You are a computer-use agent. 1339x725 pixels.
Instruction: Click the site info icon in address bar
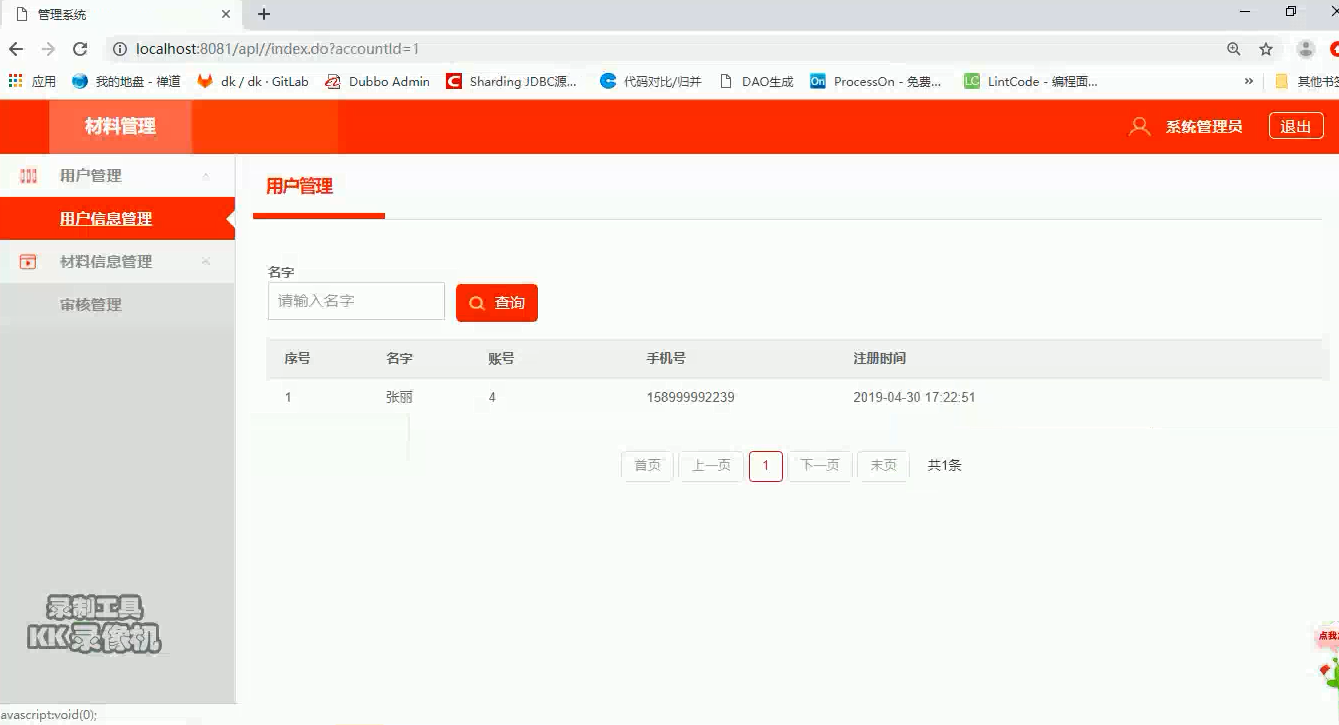(119, 49)
